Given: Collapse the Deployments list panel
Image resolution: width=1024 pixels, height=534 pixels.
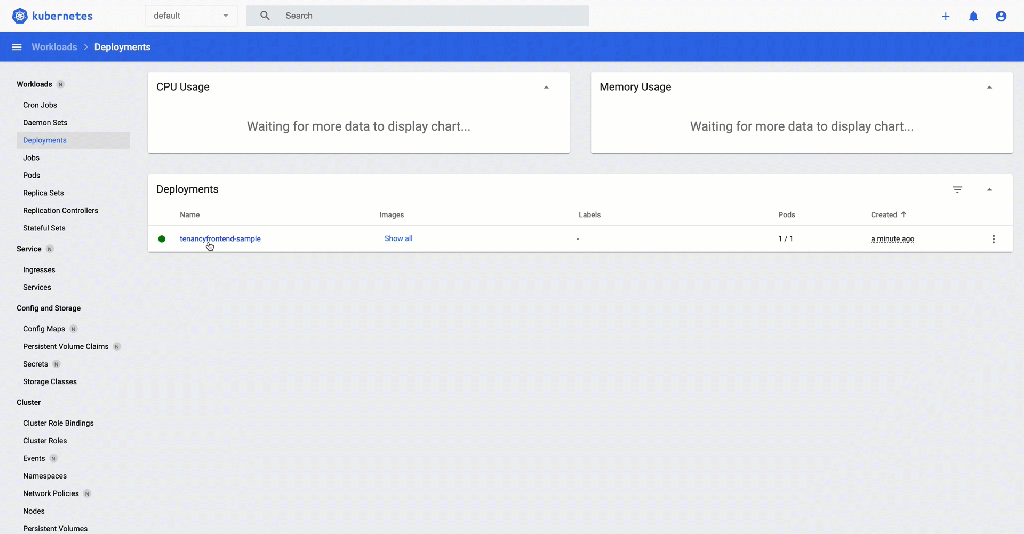Looking at the screenshot, I should click(x=989, y=189).
